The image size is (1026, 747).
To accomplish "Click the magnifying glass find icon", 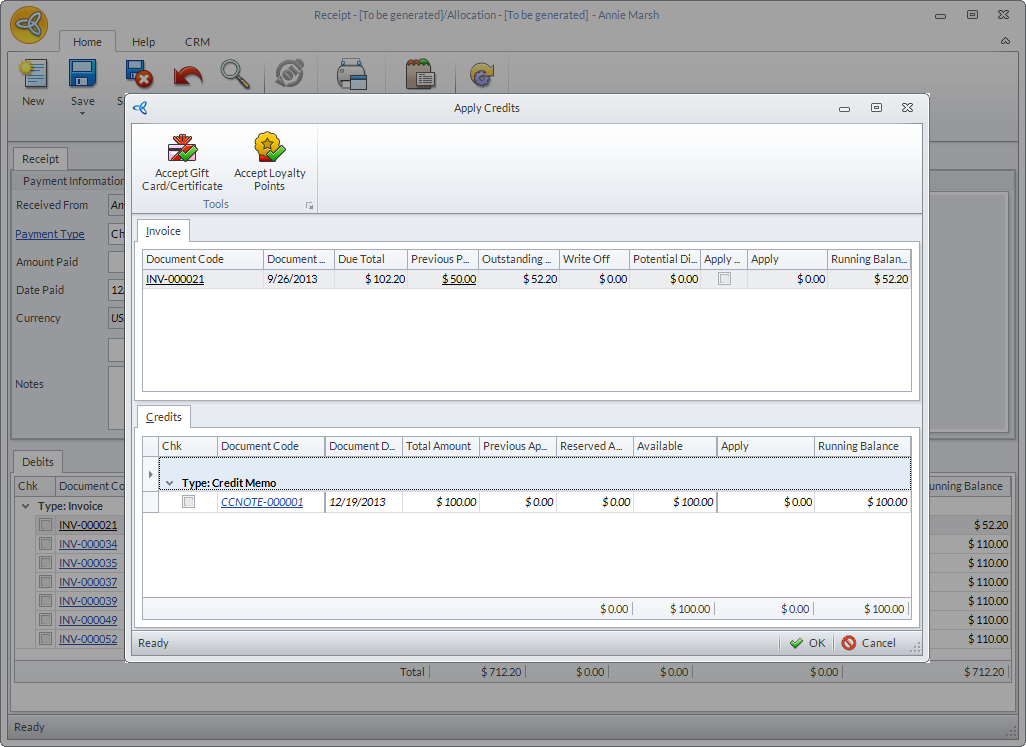I will pos(235,75).
